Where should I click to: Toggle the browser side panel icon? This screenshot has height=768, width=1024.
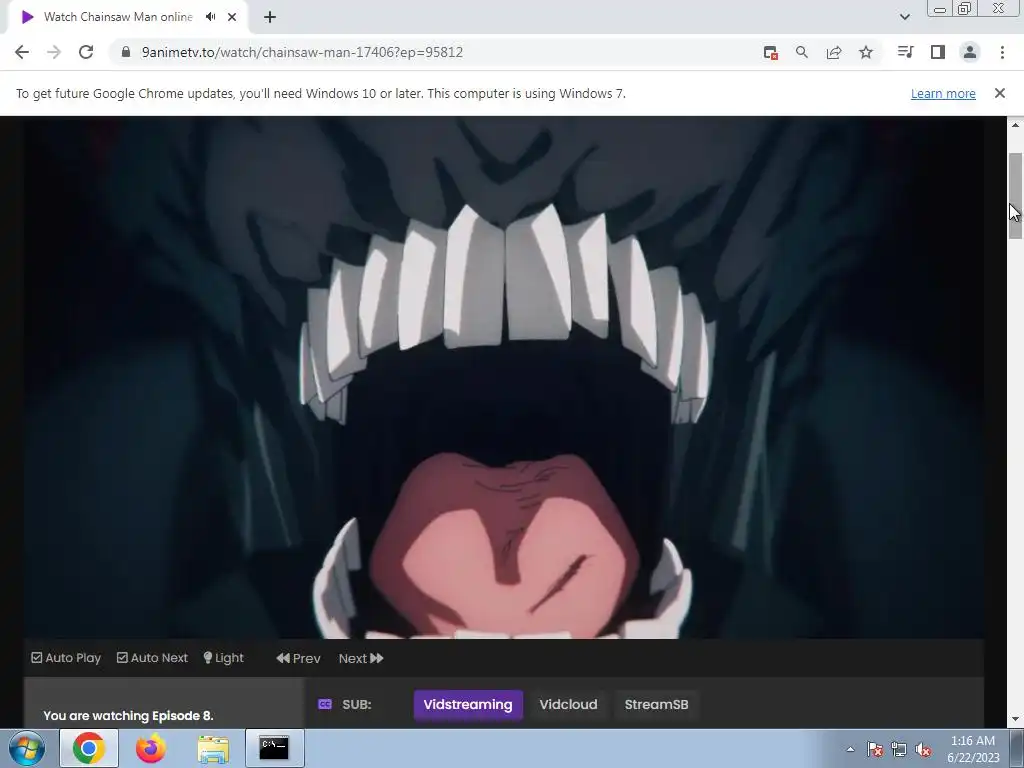coord(938,52)
